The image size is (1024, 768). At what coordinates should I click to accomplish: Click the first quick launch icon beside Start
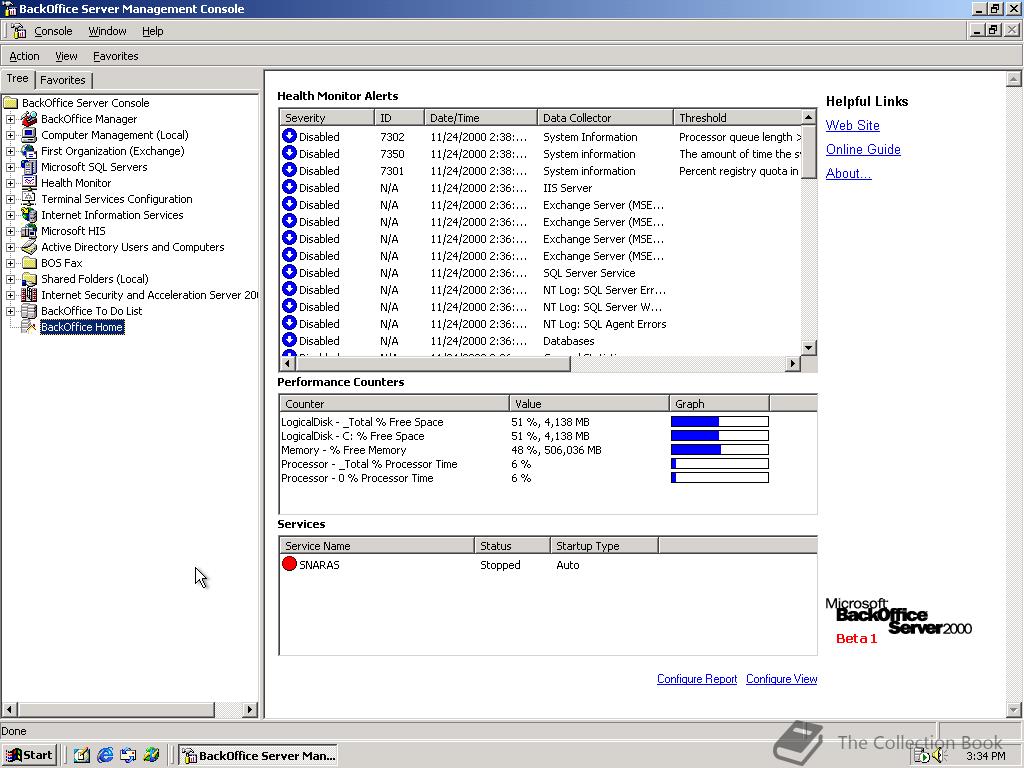click(x=82, y=755)
